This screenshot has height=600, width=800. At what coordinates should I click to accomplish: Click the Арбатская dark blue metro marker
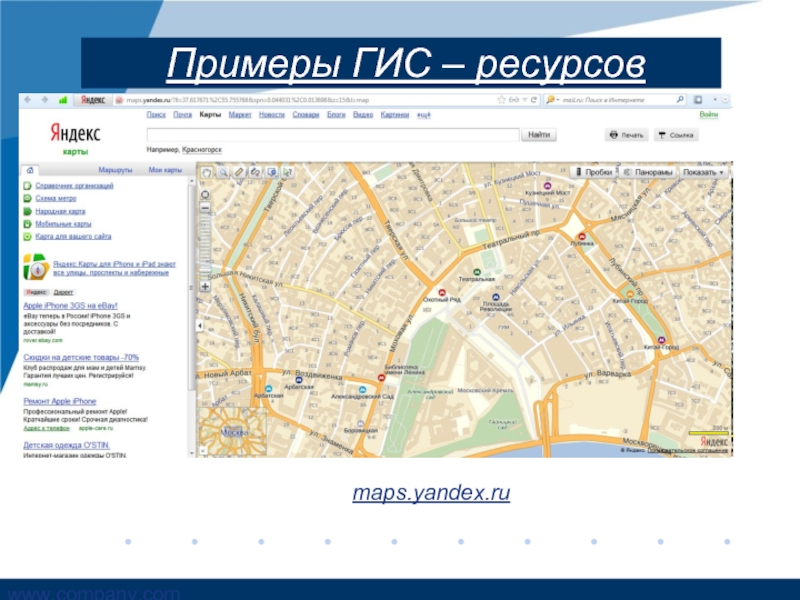299,380
